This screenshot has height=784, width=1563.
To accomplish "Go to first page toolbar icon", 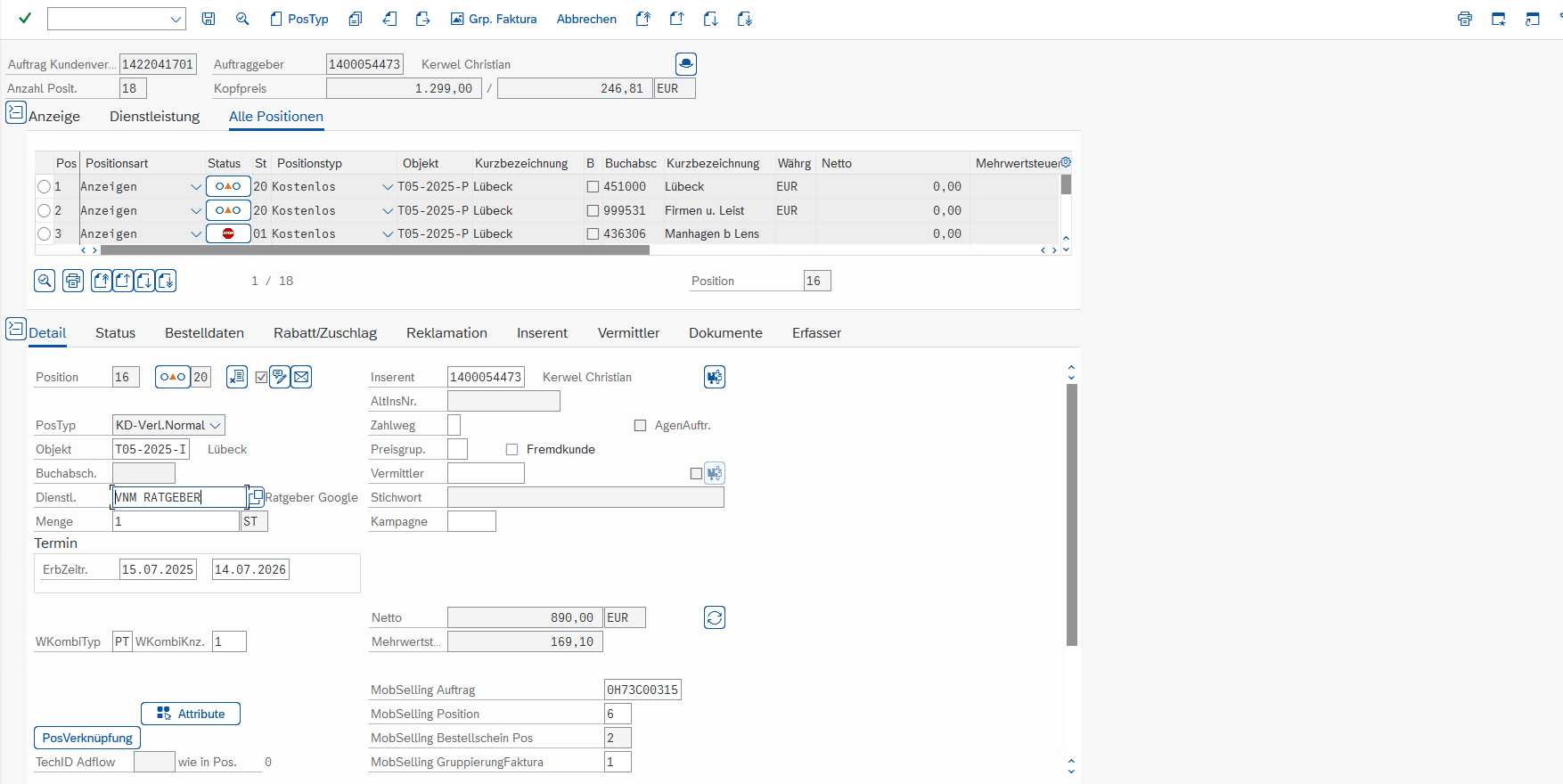I will coord(643,19).
